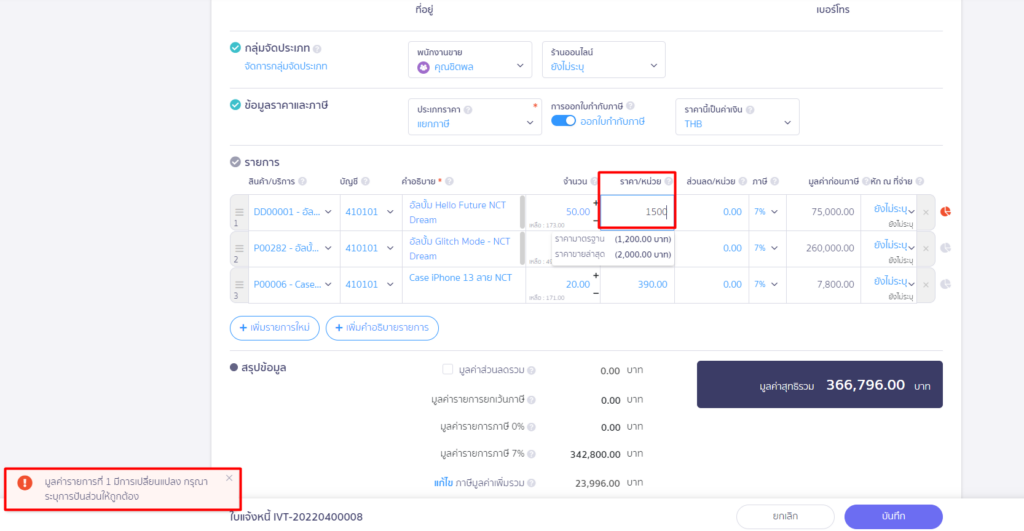Click the unit price field of row 3
This screenshot has height=531, width=1024.
coord(638,284)
